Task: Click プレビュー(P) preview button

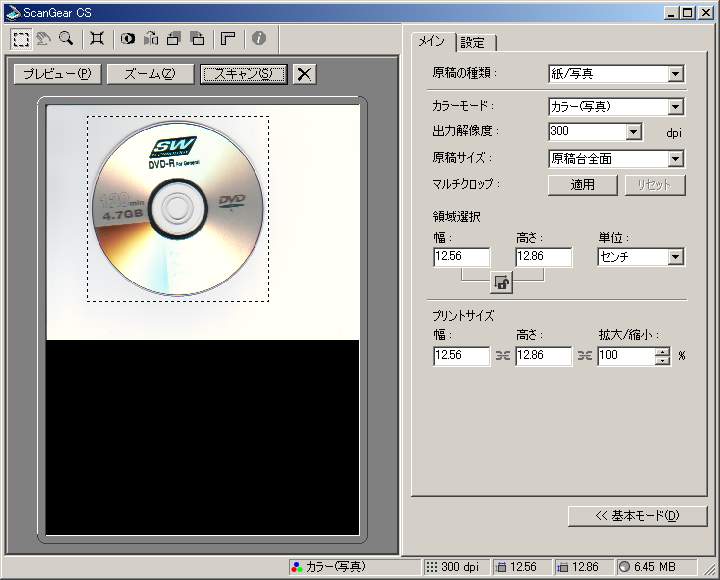Action: pos(57,74)
